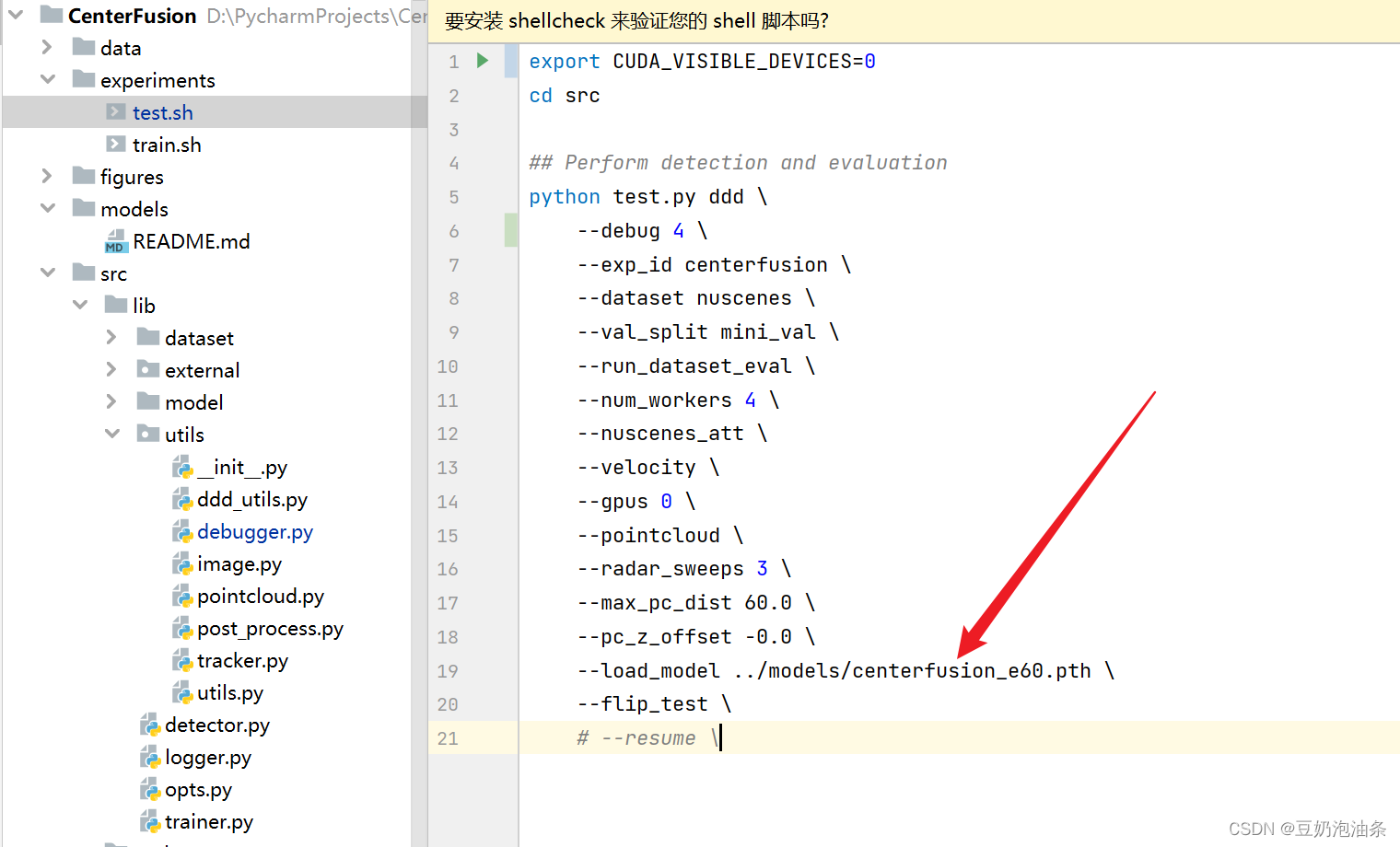The width and height of the screenshot is (1400, 847).
Task: Click the external package folder icon
Action: tap(148, 369)
